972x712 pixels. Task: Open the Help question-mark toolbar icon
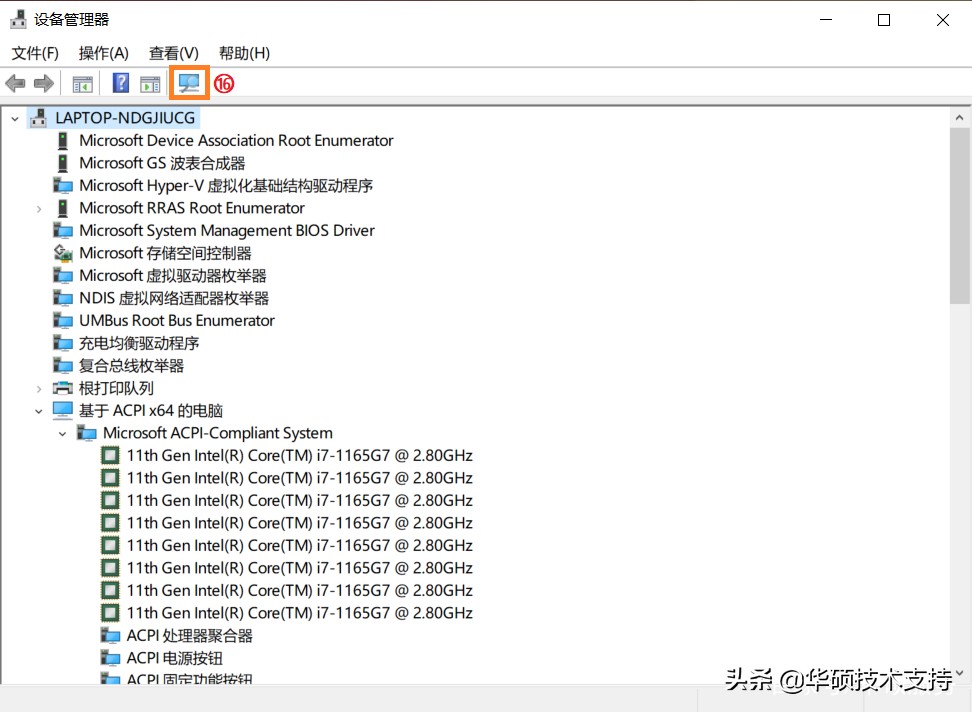(121, 83)
